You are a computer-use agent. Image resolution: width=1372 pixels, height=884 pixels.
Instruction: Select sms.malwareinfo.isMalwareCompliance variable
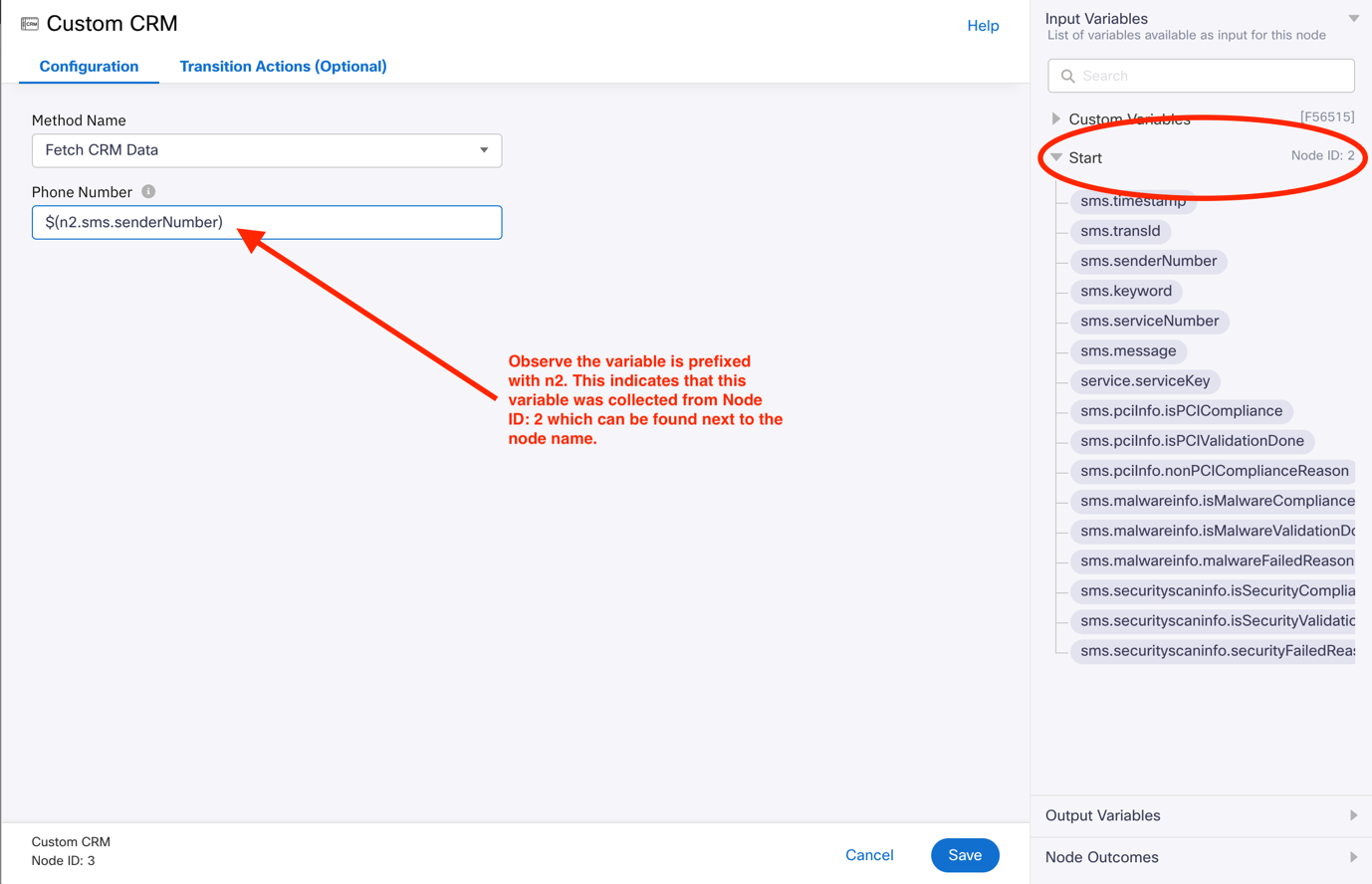pyautogui.click(x=1214, y=501)
